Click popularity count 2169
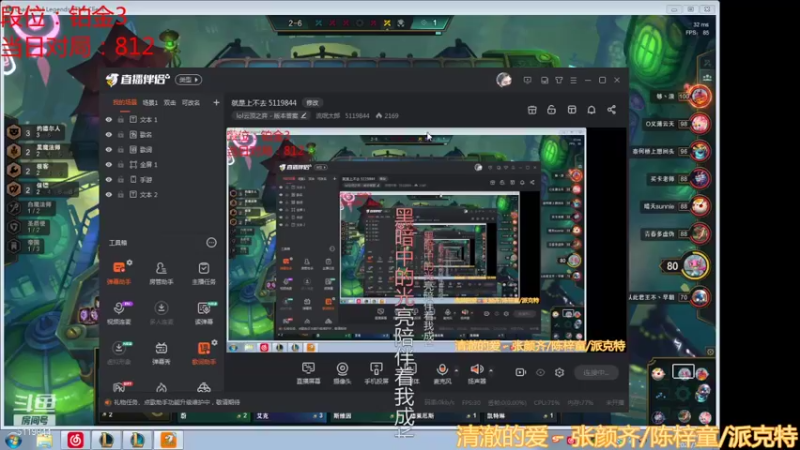This screenshot has width=800, height=450. coord(388,116)
